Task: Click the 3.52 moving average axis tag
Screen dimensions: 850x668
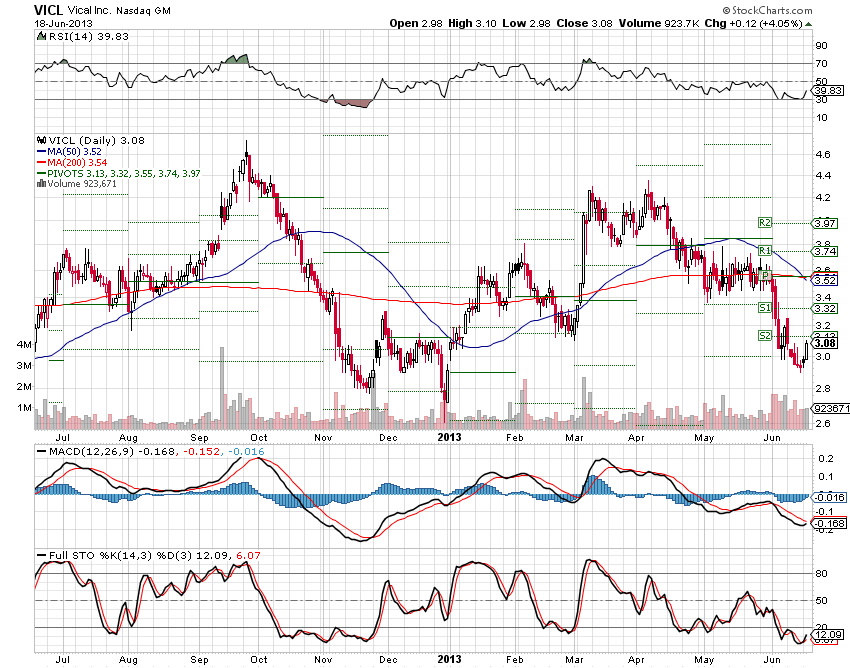Action: 825,280
